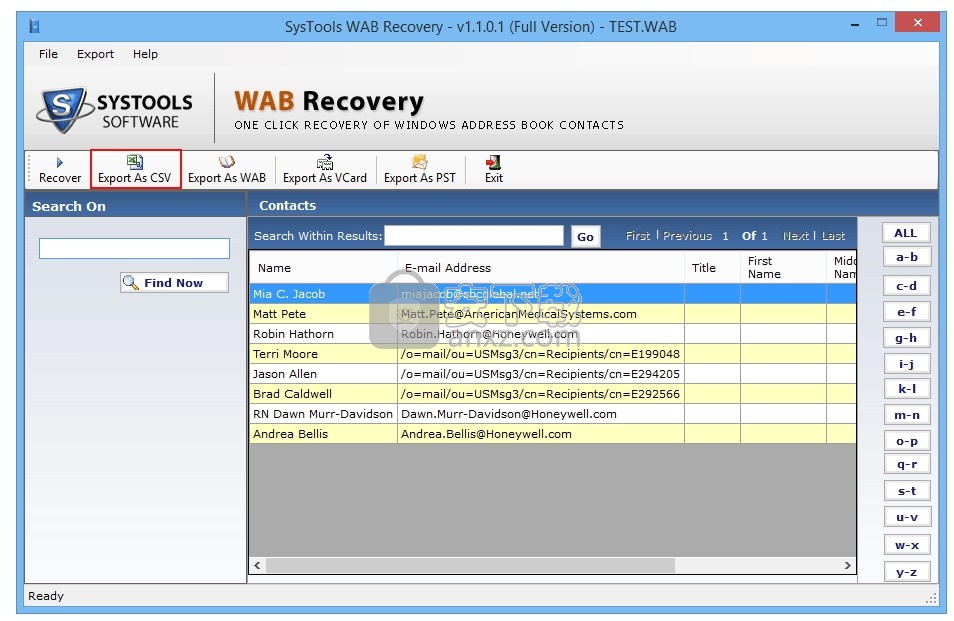Filter contacts by i-j

click(907, 364)
